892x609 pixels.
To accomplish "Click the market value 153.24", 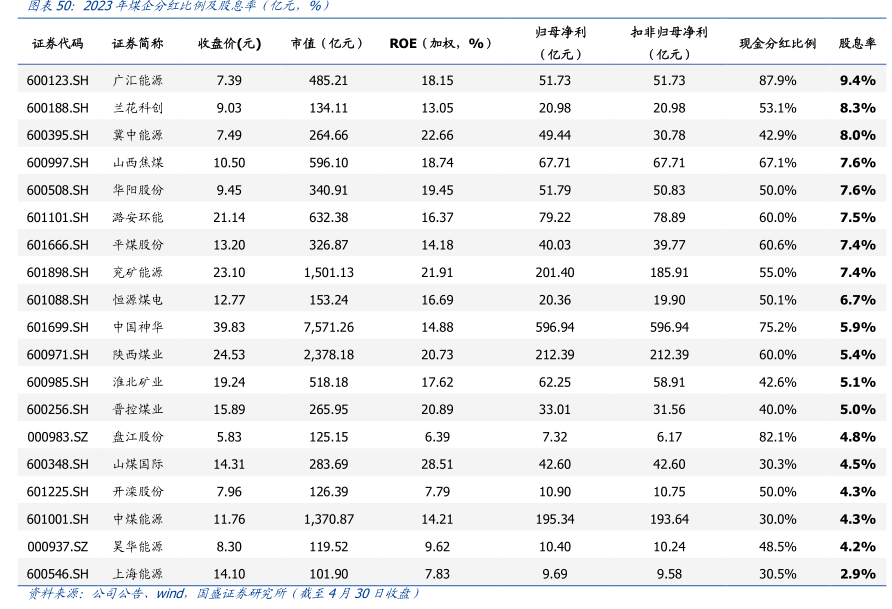I will 328,300.
